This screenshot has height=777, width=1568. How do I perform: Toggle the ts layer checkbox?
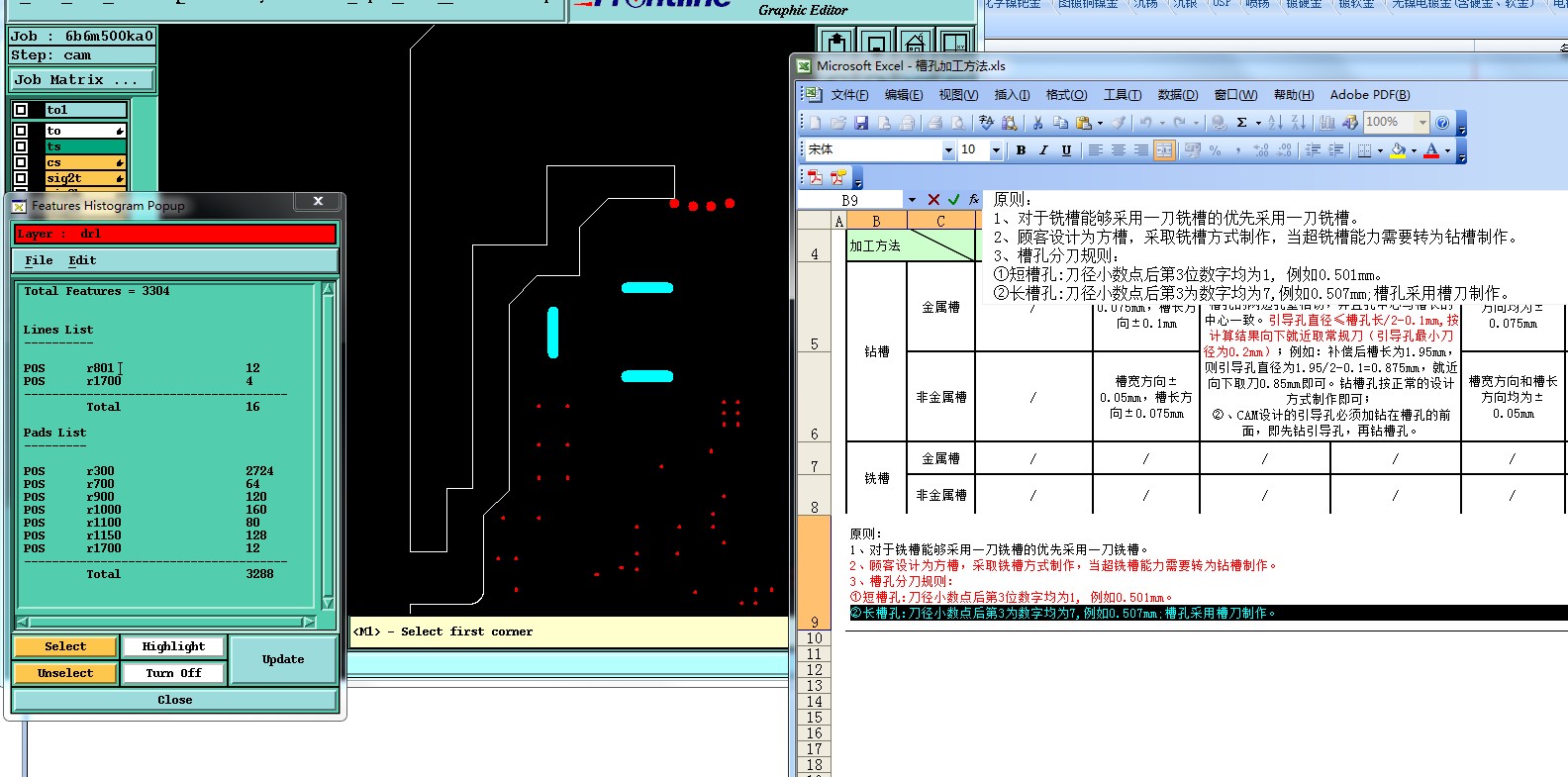[21, 146]
